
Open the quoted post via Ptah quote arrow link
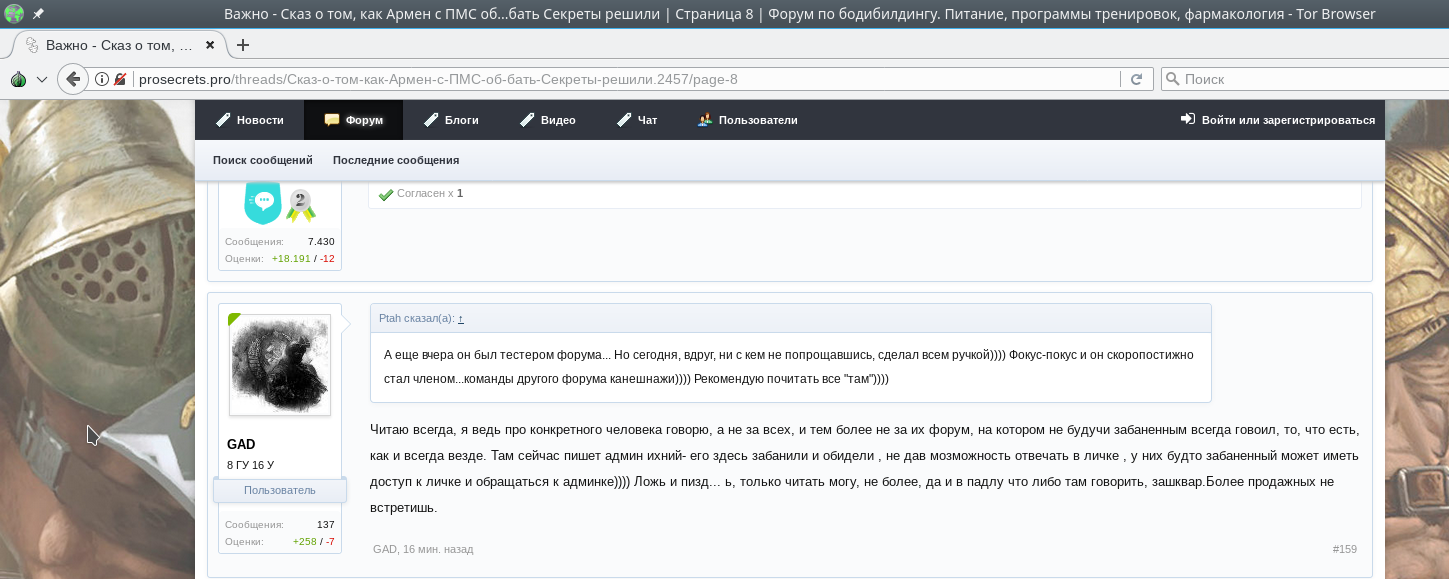click(x=461, y=319)
